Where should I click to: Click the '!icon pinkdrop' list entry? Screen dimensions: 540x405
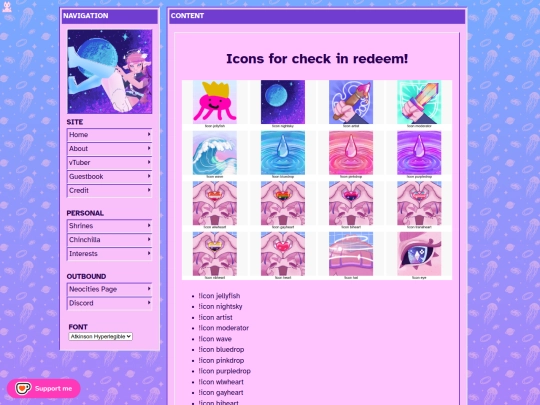pos(221,361)
